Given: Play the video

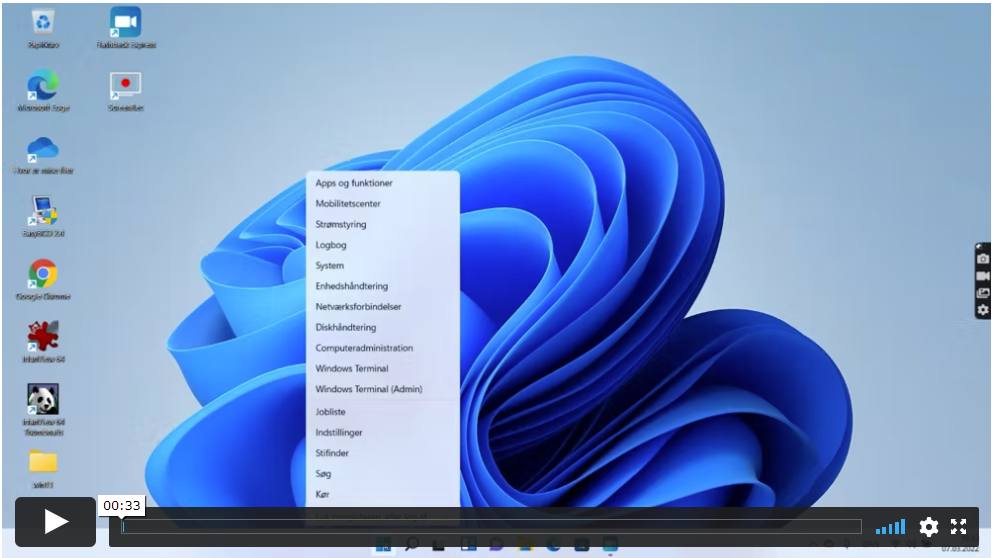Looking at the screenshot, I should coord(55,521).
